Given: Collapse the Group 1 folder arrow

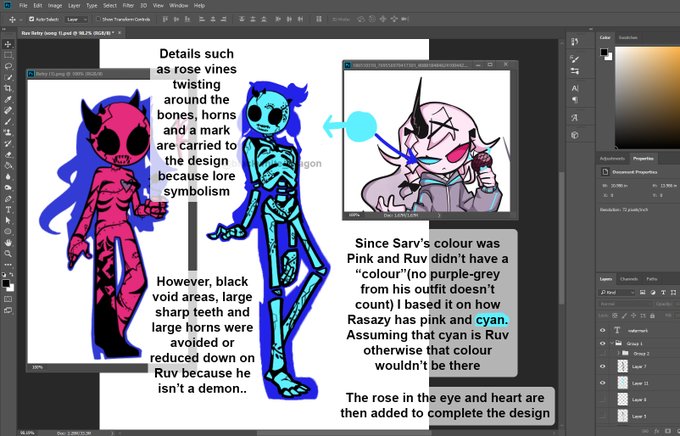Looking at the screenshot, I should [612, 343].
